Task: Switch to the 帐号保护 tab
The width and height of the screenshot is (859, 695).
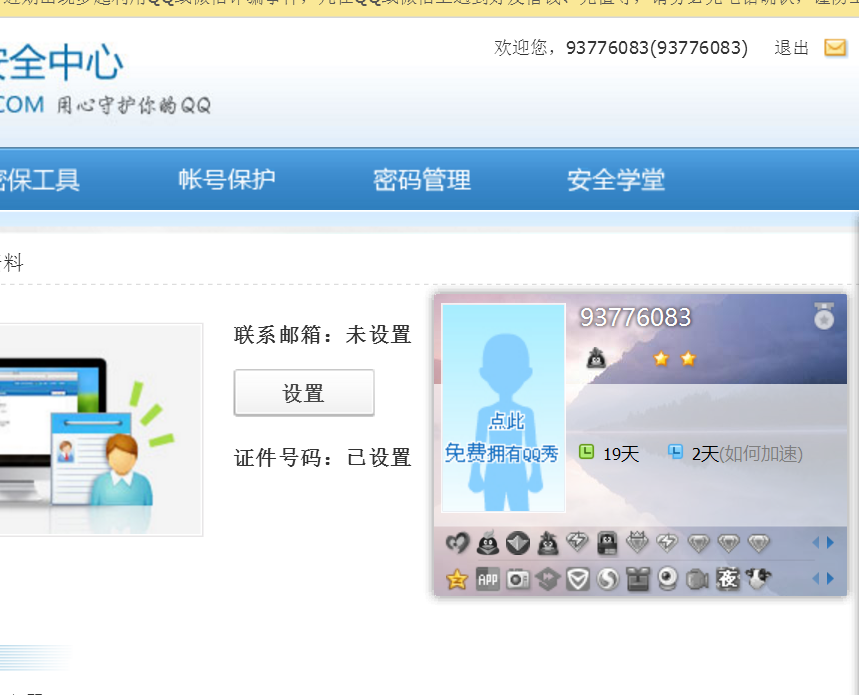Action: (x=227, y=180)
